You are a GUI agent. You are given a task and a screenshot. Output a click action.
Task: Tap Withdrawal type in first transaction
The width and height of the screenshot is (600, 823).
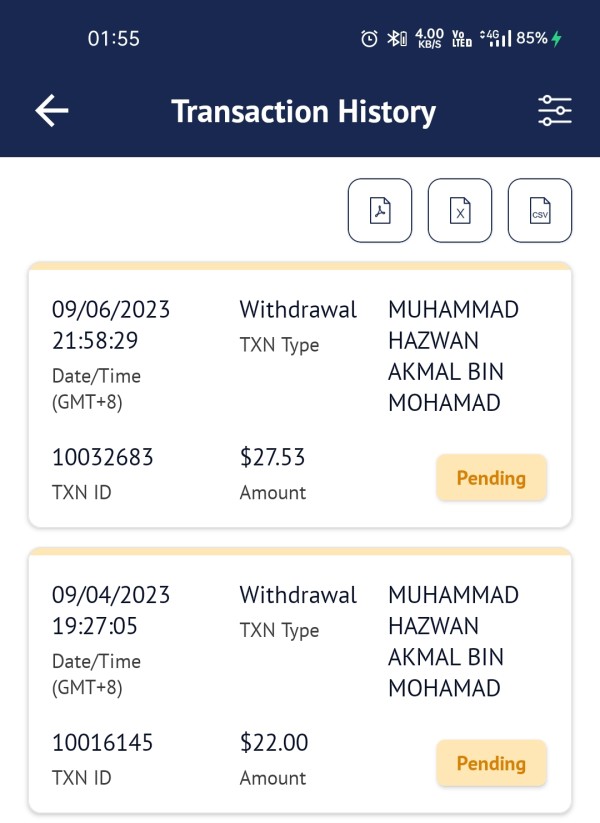pos(298,310)
